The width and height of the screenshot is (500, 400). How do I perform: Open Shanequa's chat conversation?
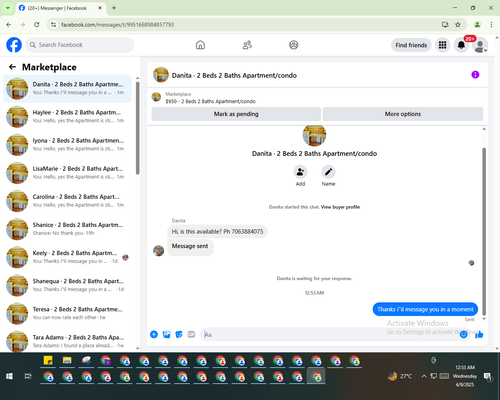67,285
